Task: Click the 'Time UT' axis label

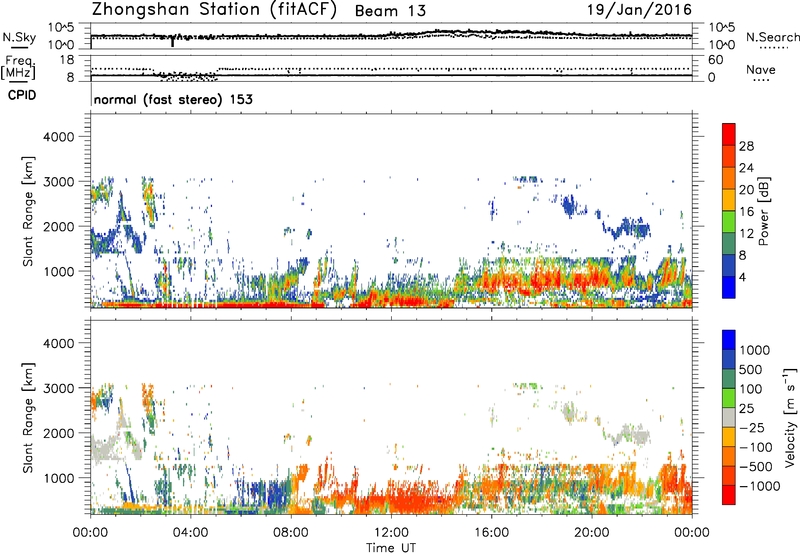Action: coord(391,548)
